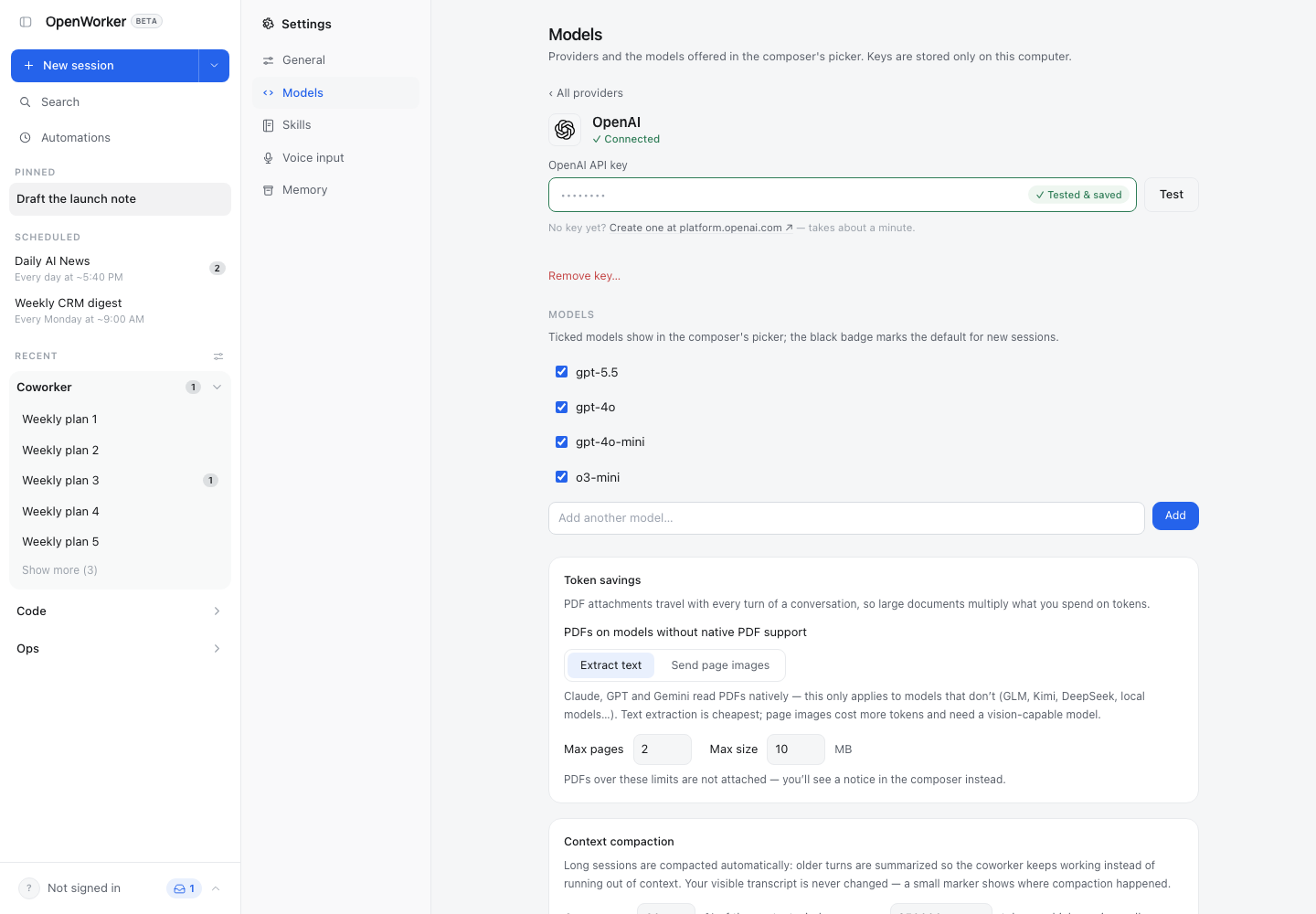1316x914 pixels.
Task: Click the Not signed in label
Action: [x=84, y=888]
